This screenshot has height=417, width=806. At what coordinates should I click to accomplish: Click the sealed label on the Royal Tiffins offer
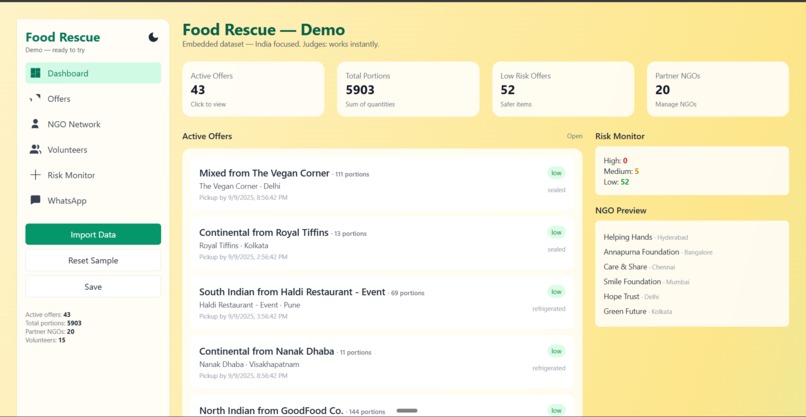(x=556, y=249)
